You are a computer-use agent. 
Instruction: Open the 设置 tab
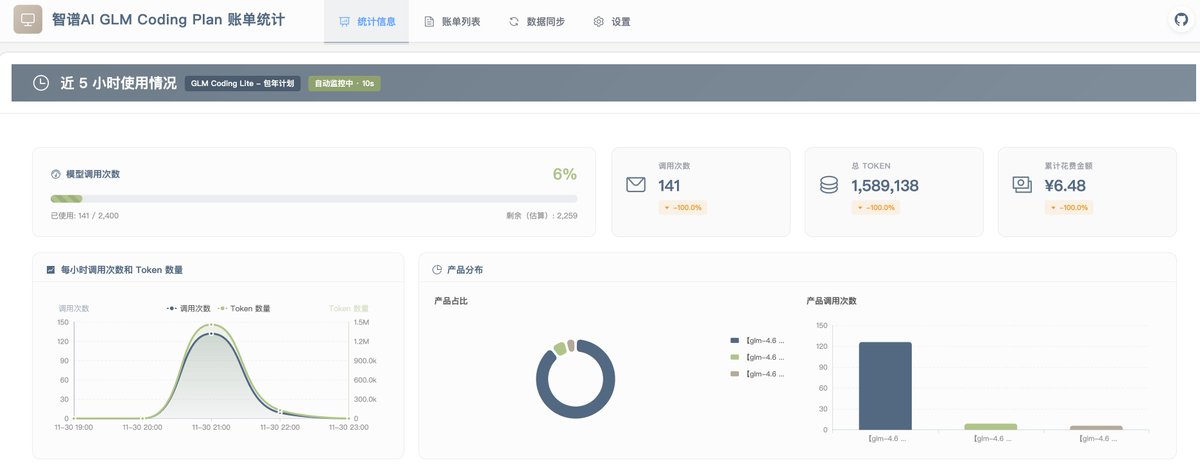(612, 21)
